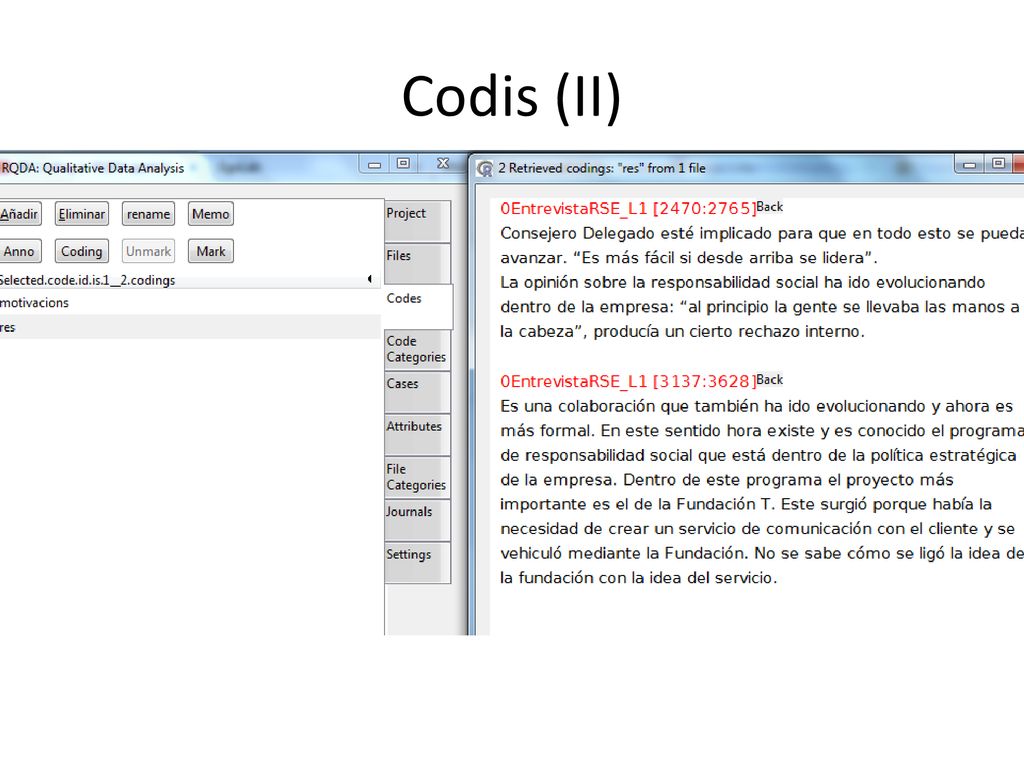Minimize the Retrieved codings window

pyautogui.click(x=970, y=164)
